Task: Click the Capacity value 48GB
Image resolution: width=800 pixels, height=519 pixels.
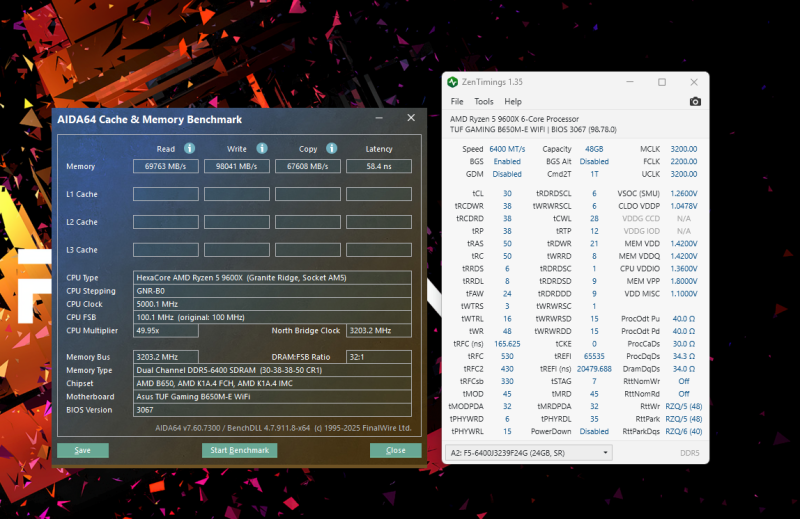Action: (x=594, y=149)
